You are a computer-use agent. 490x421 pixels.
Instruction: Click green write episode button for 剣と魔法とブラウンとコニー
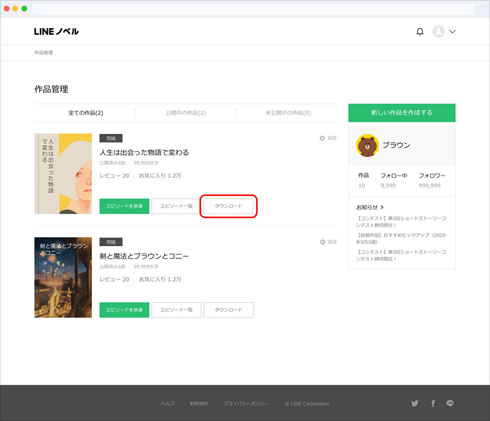[124, 310]
